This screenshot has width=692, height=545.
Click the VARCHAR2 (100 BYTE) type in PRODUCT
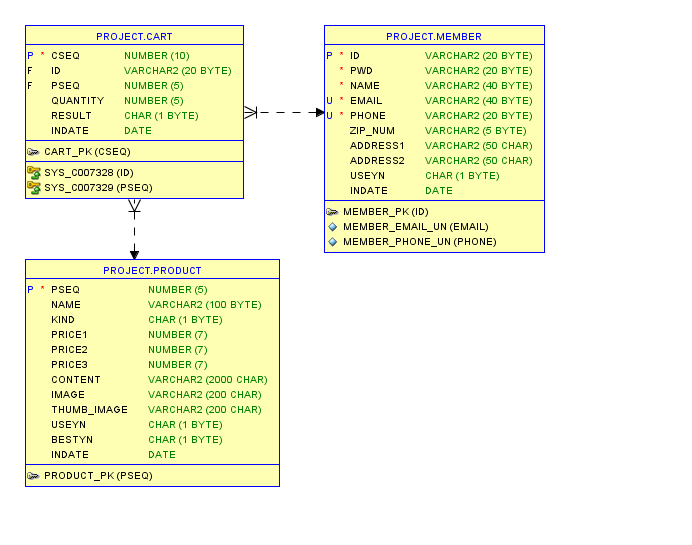click(x=204, y=304)
